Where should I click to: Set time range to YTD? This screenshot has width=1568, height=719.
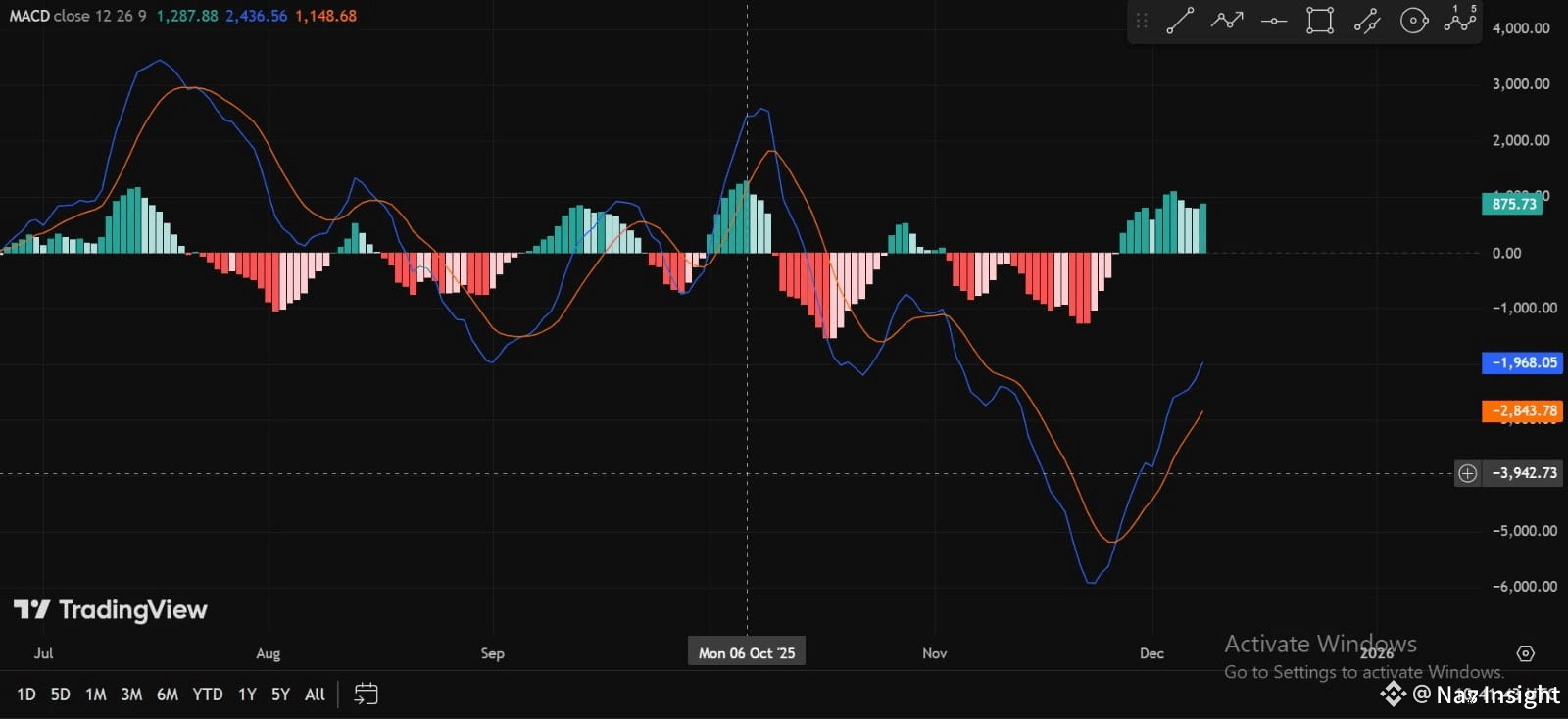[208, 695]
